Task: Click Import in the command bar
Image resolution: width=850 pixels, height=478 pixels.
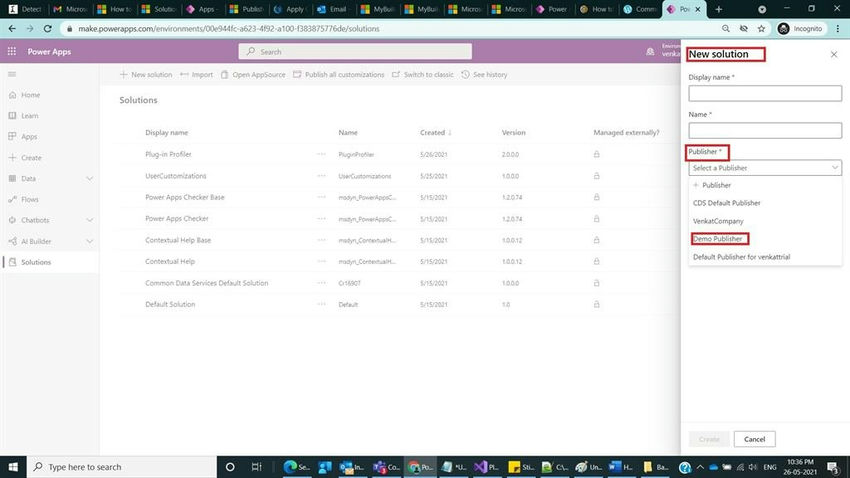Action: 197,75
